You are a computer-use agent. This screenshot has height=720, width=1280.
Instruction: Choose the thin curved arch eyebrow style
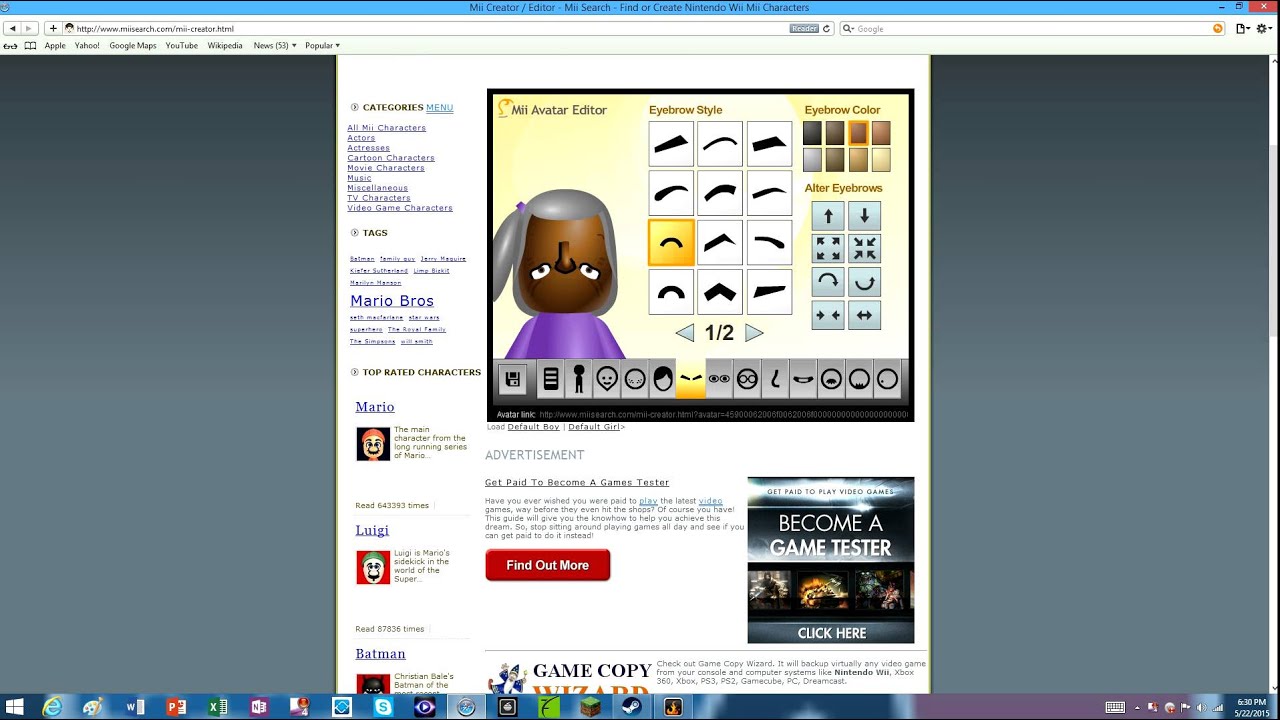[720, 144]
